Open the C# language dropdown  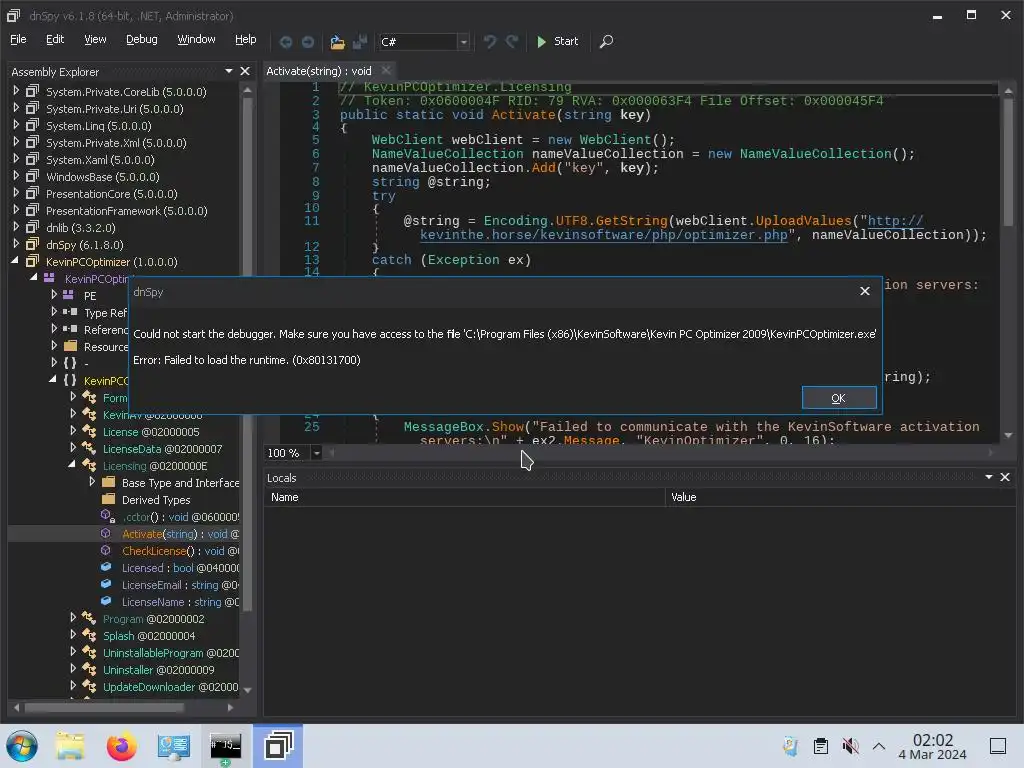coord(463,42)
